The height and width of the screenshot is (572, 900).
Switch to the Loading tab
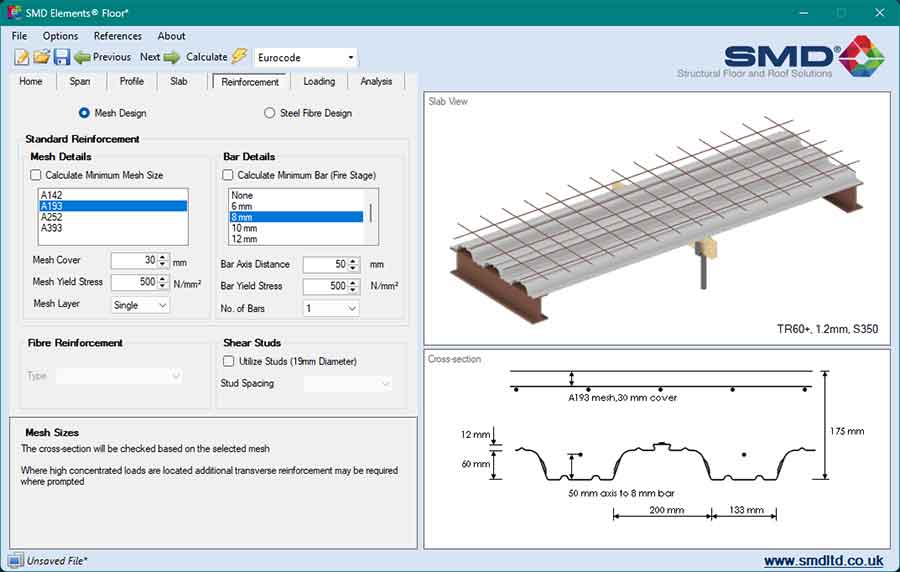pos(319,82)
